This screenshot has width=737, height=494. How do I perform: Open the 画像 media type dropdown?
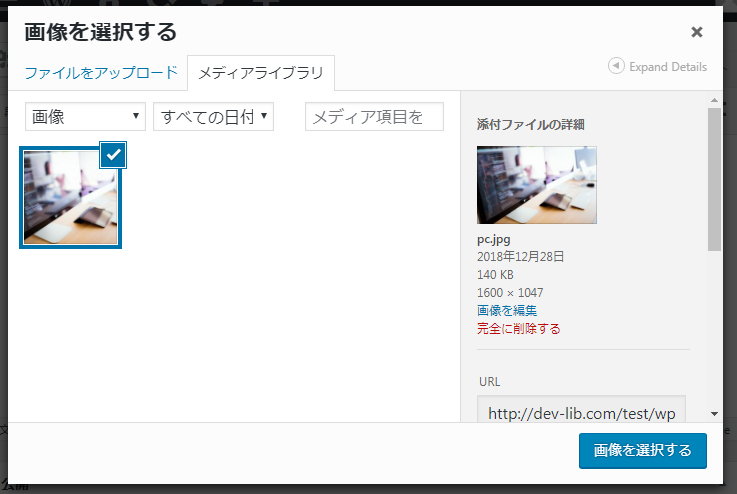point(85,117)
